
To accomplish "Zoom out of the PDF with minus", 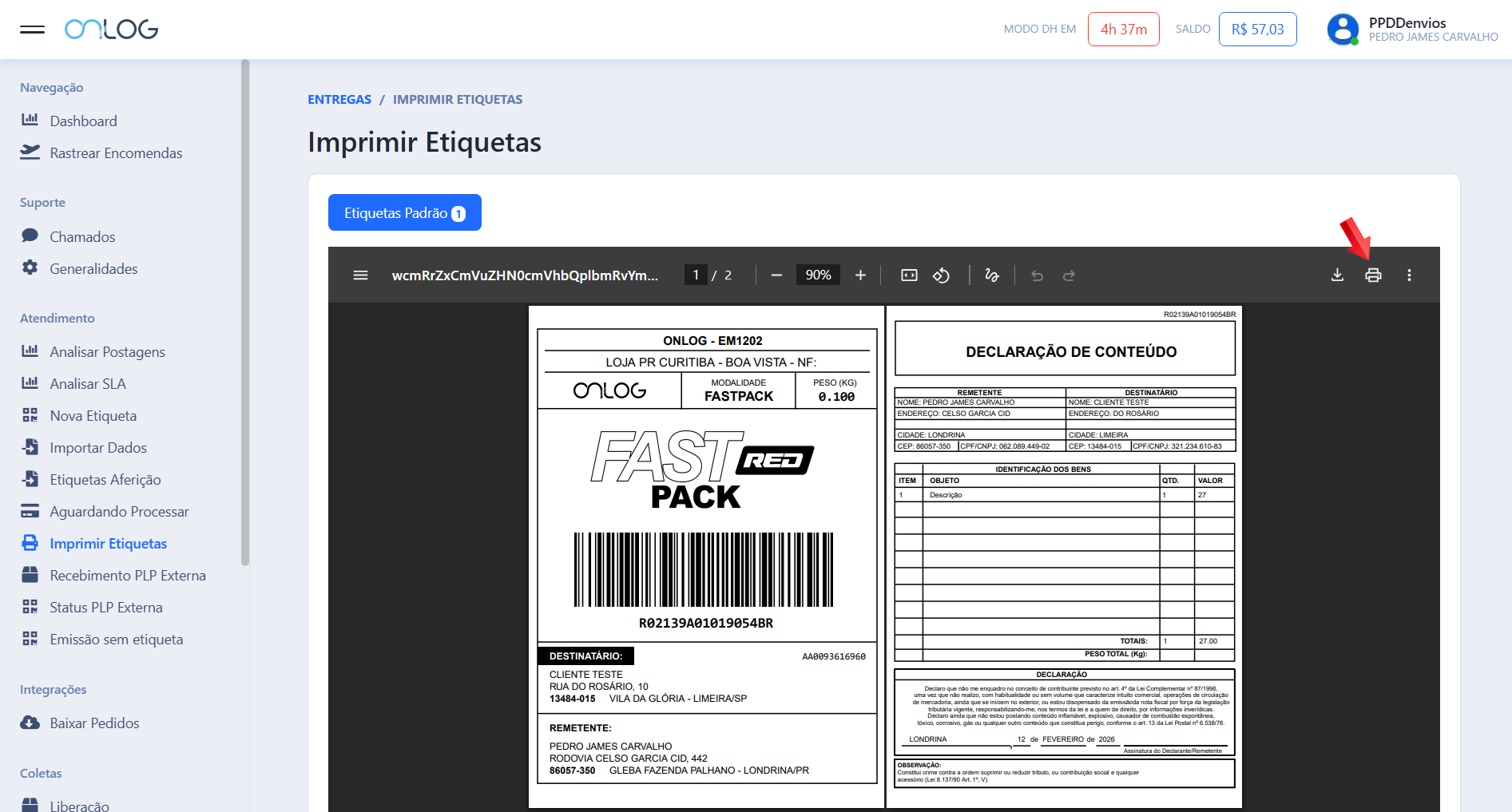I will 776,275.
